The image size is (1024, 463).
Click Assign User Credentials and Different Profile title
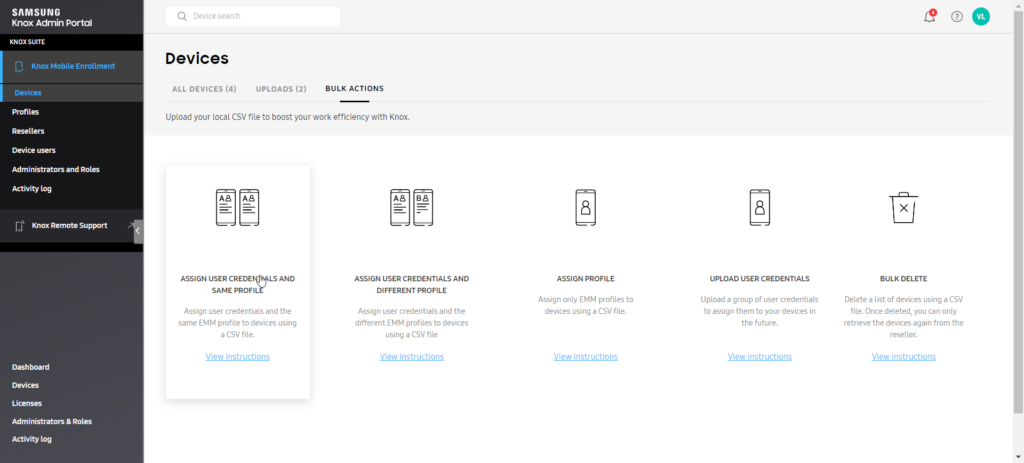point(411,285)
